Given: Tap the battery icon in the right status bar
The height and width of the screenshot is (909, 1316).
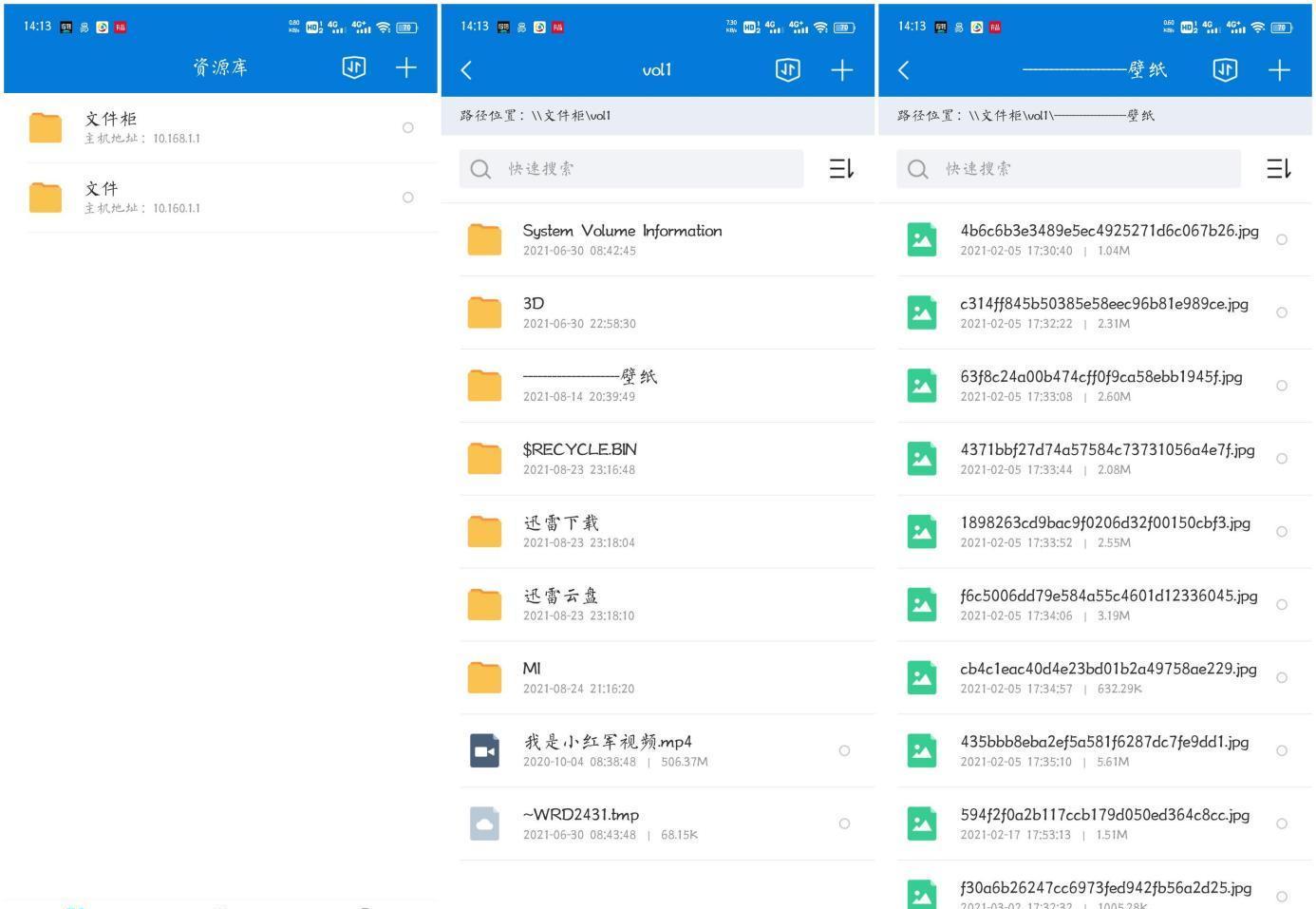Looking at the screenshot, I should point(1281,28).
